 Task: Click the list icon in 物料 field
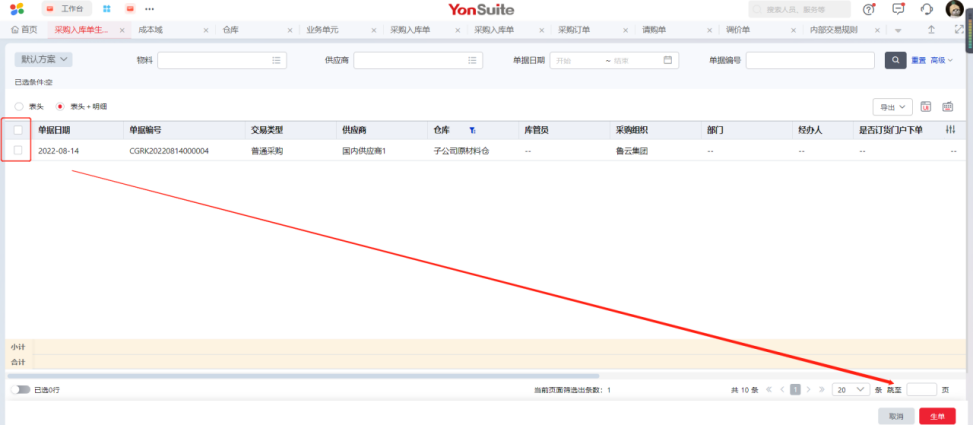pos(277,60)
